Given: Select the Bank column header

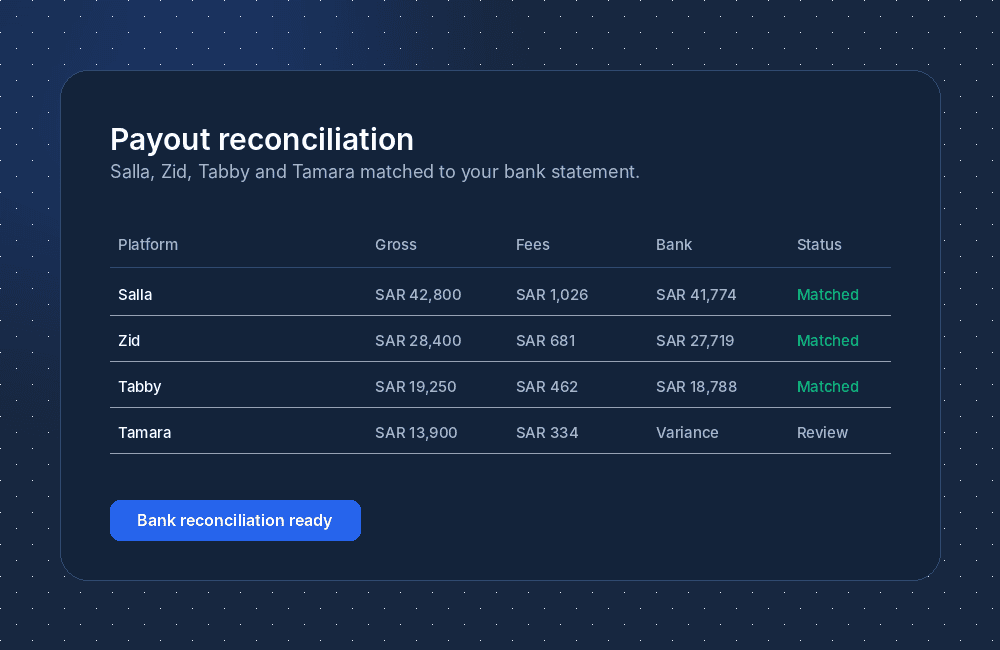Looking at the screenshot, I should 674,244.
